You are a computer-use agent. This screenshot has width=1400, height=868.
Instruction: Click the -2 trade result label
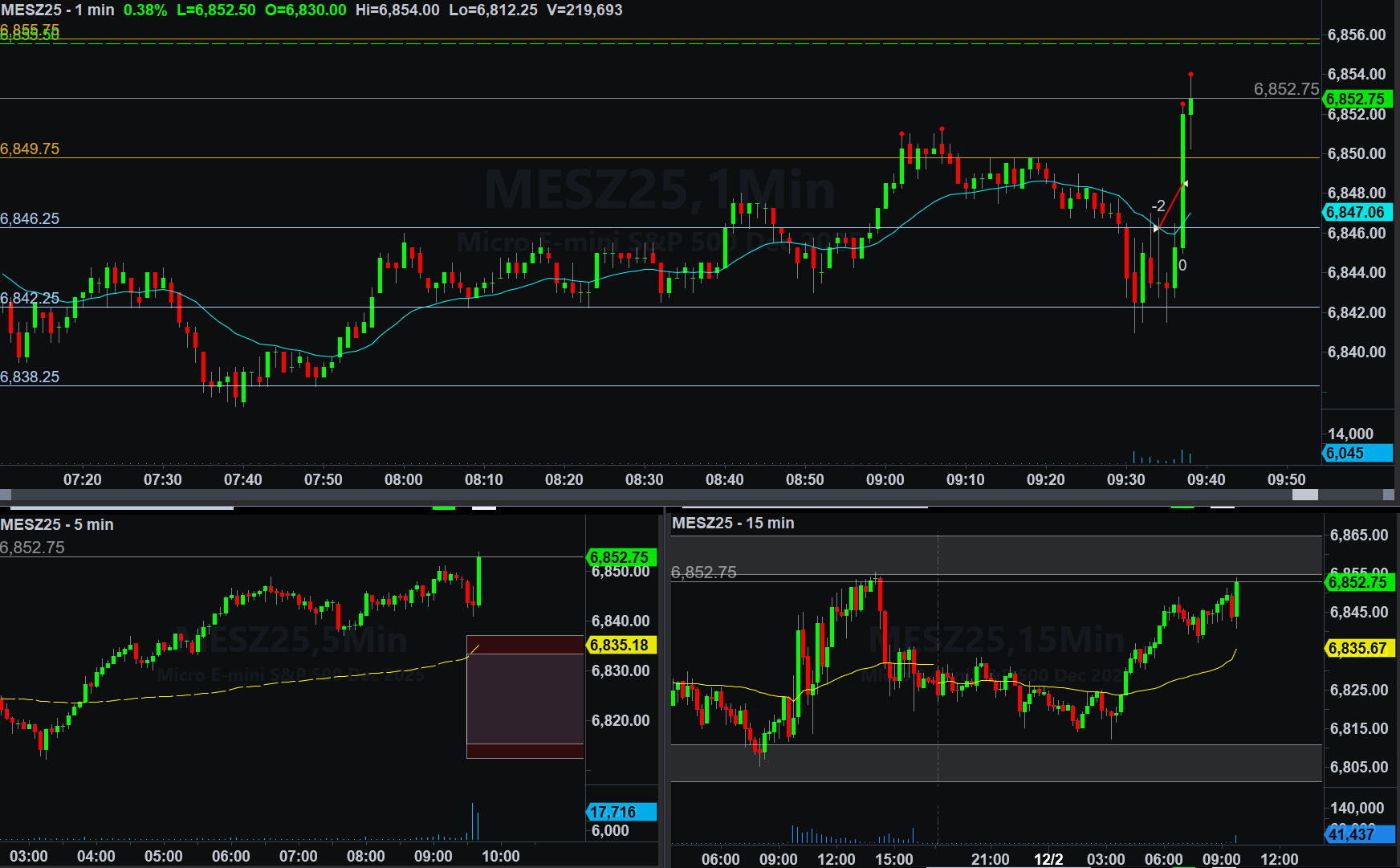(1158, 206)
